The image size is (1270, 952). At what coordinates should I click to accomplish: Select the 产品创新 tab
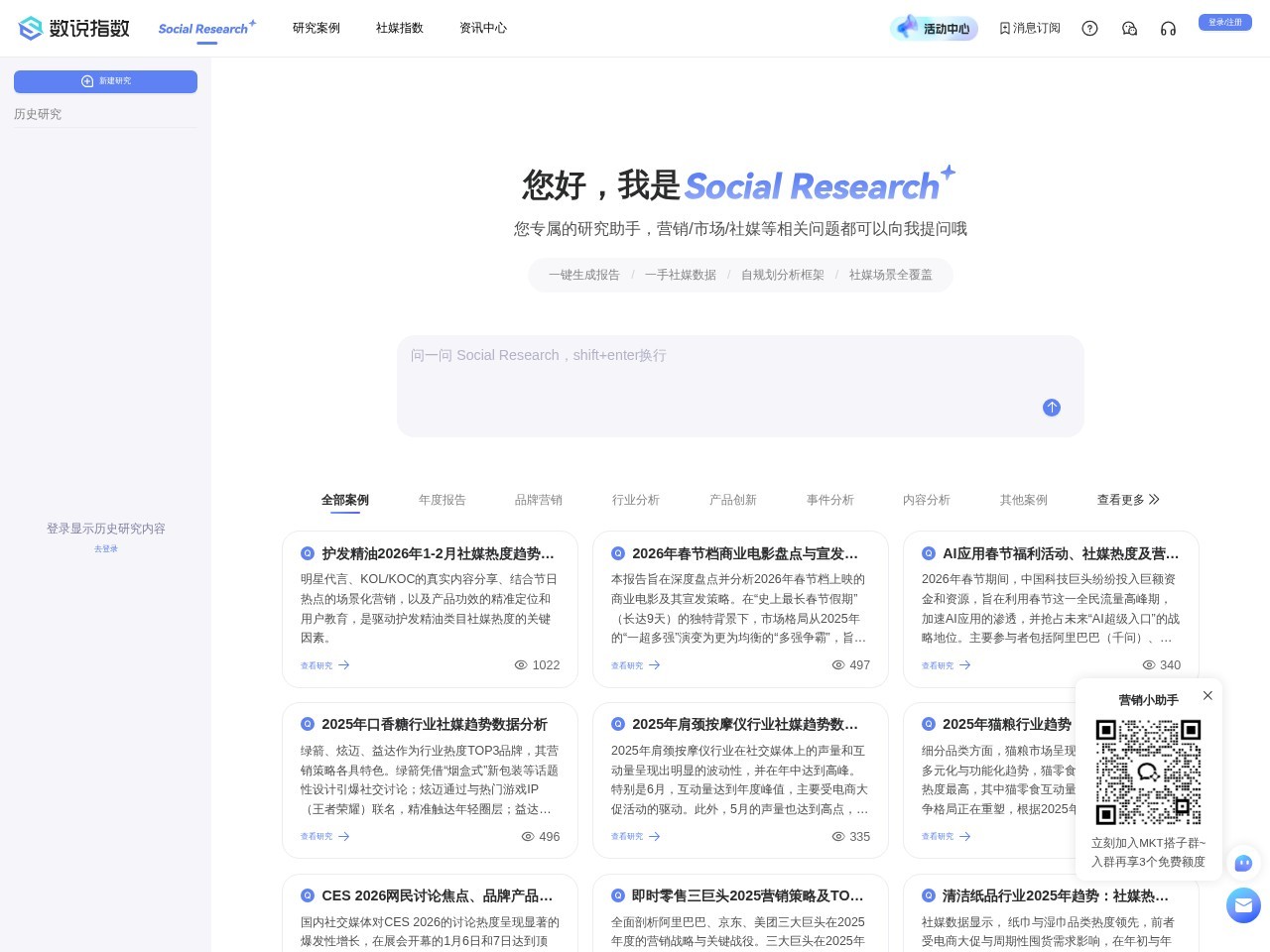(733, 500)
